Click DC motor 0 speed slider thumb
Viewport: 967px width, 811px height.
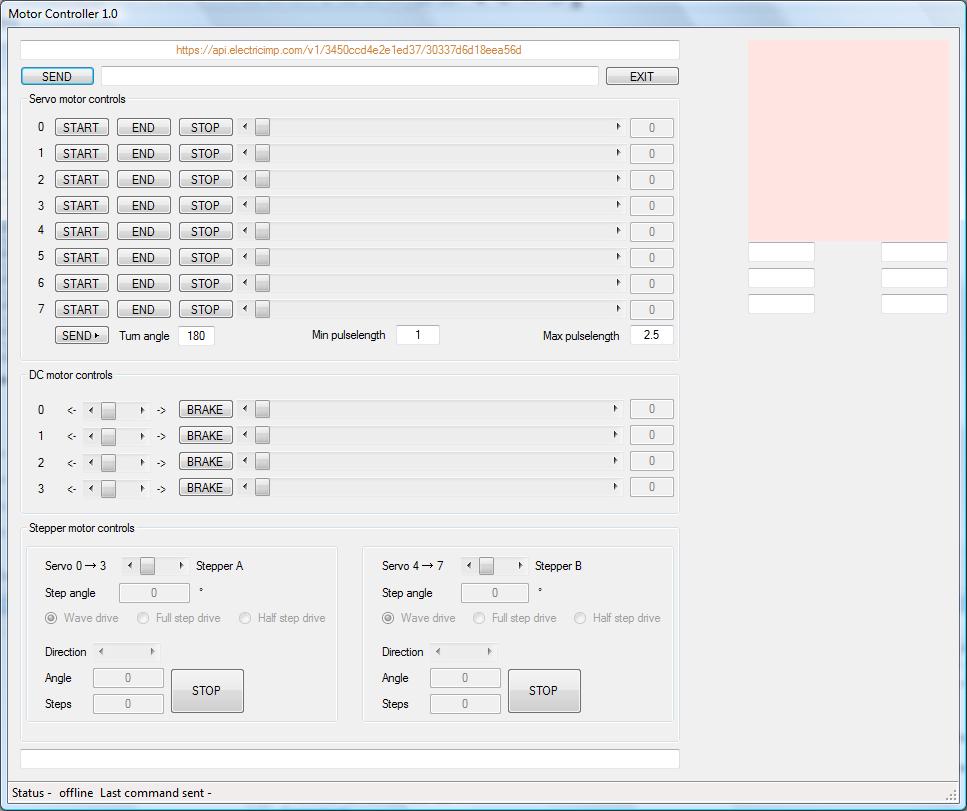pyautogui.click(x=262, y=409)
